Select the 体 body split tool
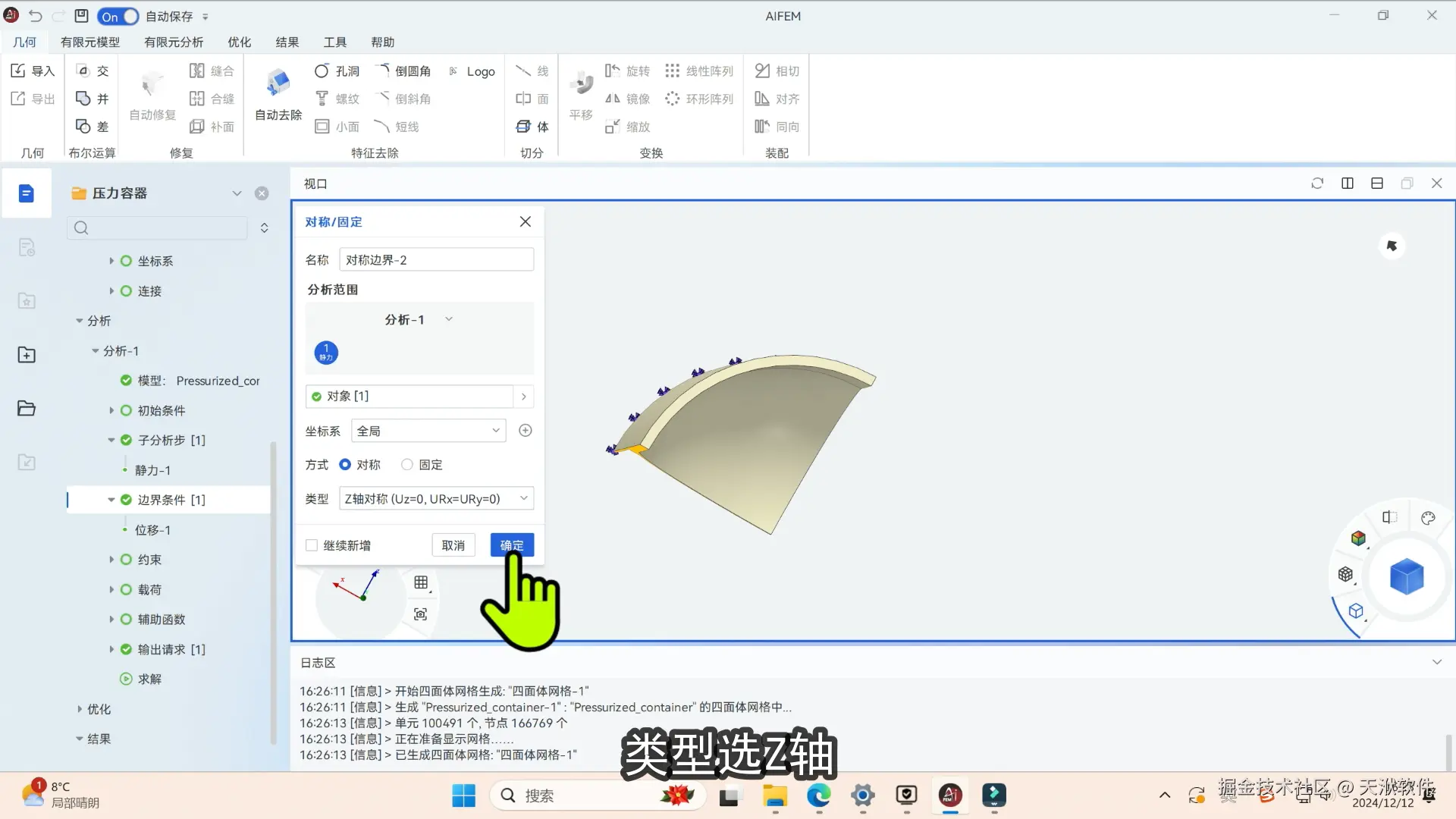Screen dimensions: 1456x819 tap(532, 127)
